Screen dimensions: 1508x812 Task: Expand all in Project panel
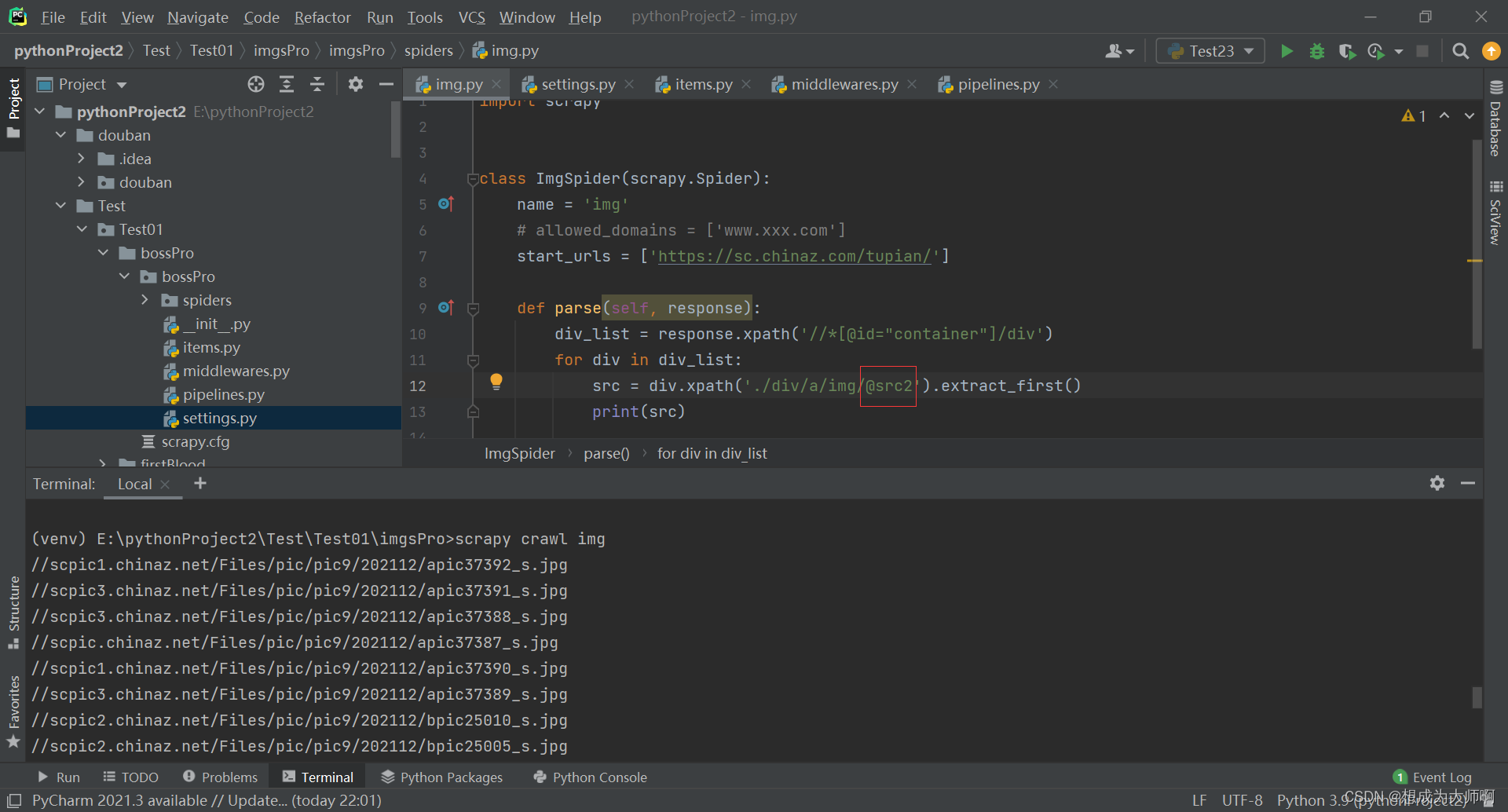[287, 84]
